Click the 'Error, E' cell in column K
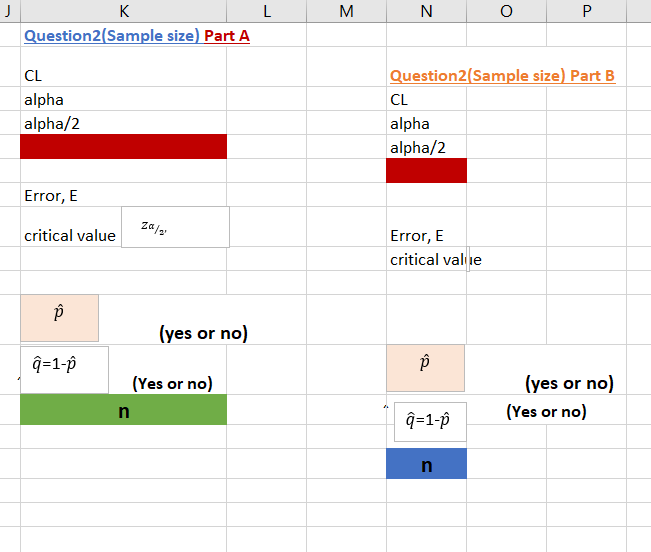 pyautogui.click(x=124, y=195)
